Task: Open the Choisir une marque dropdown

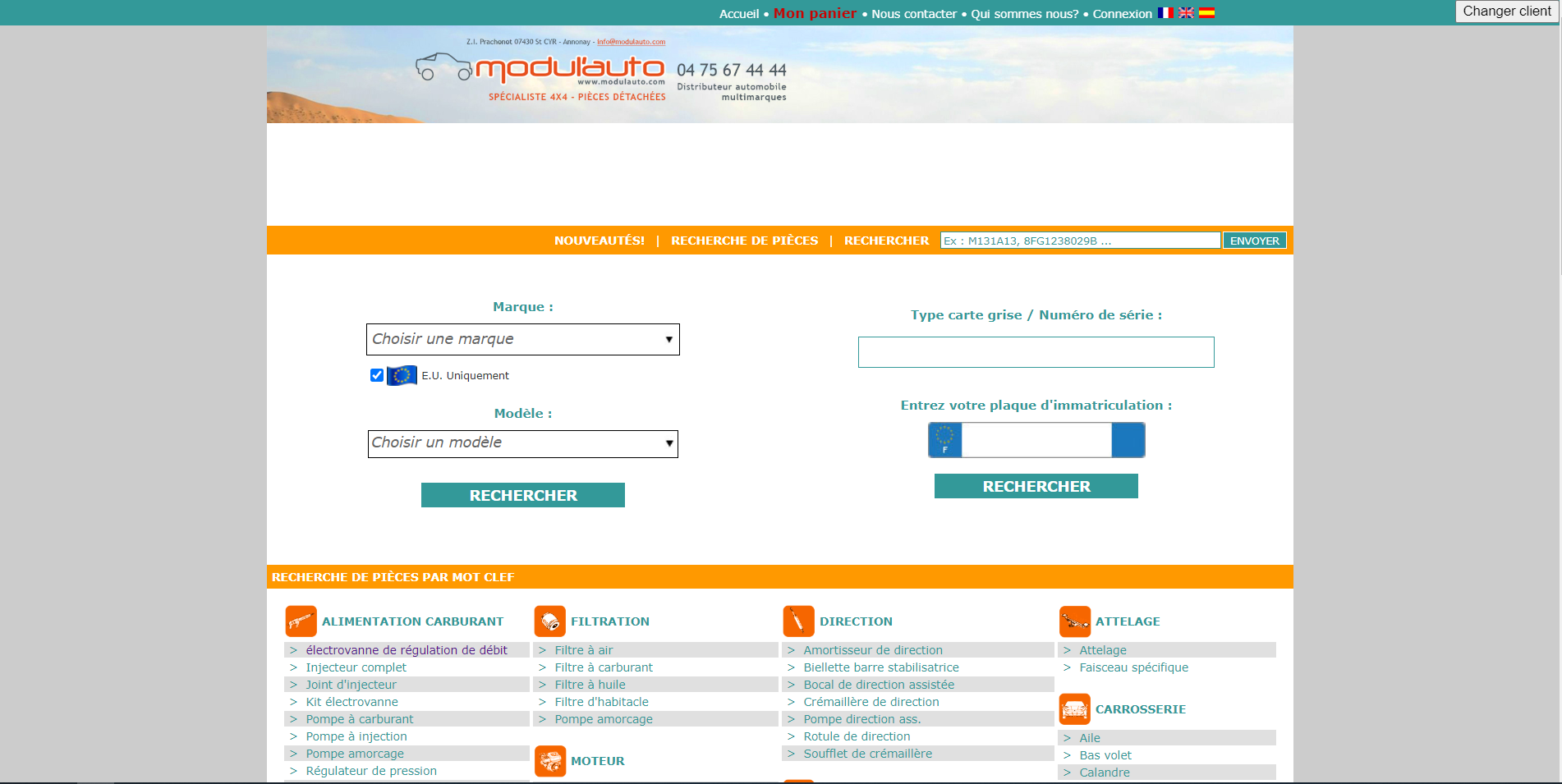Action: pos(522,339)
